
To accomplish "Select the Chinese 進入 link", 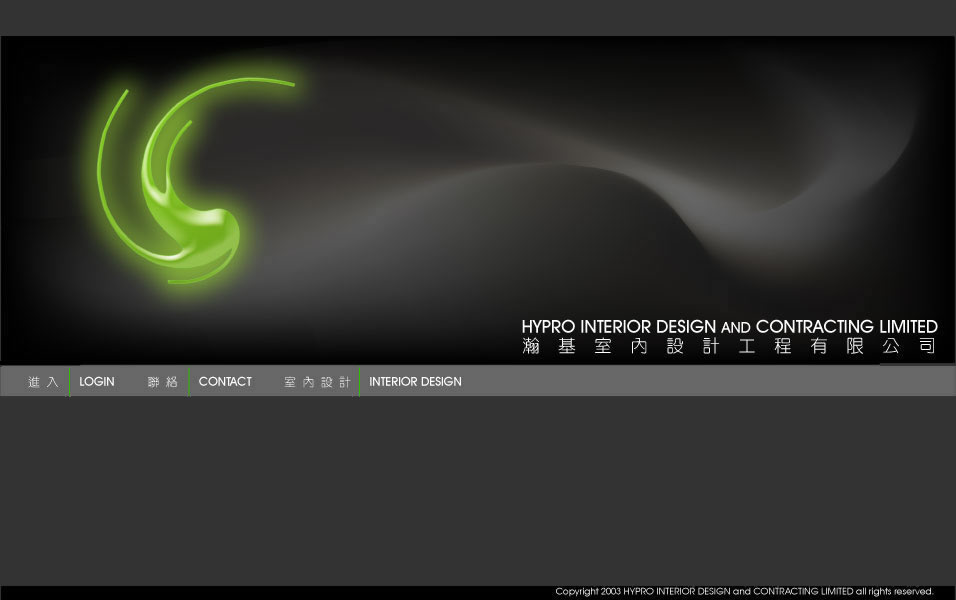I will tap(43, 382).
